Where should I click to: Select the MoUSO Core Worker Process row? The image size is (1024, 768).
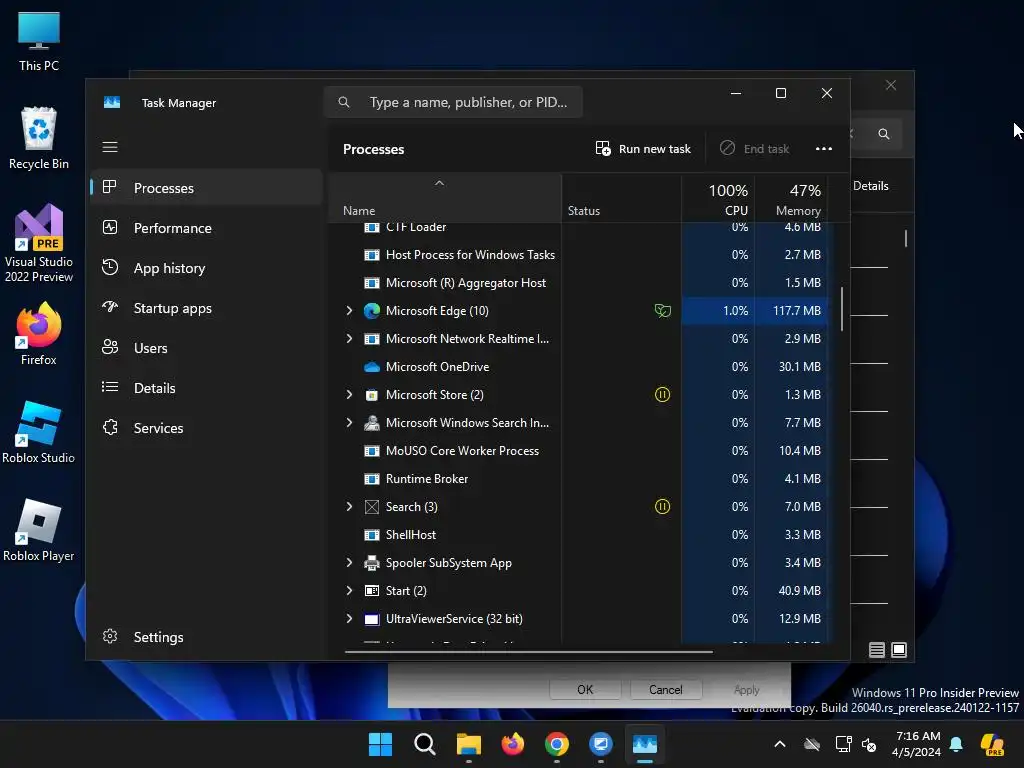[578, 451]
